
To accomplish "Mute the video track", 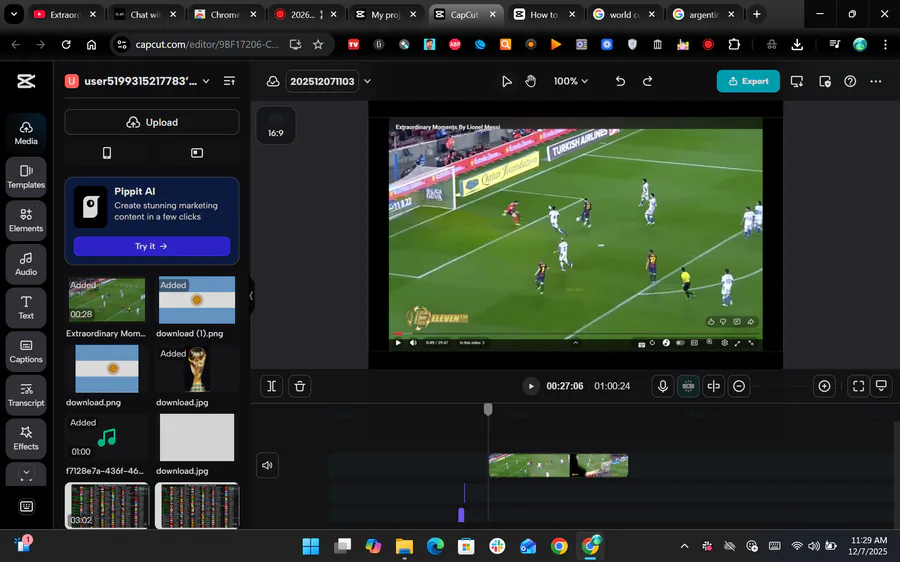I will [267, 466].
